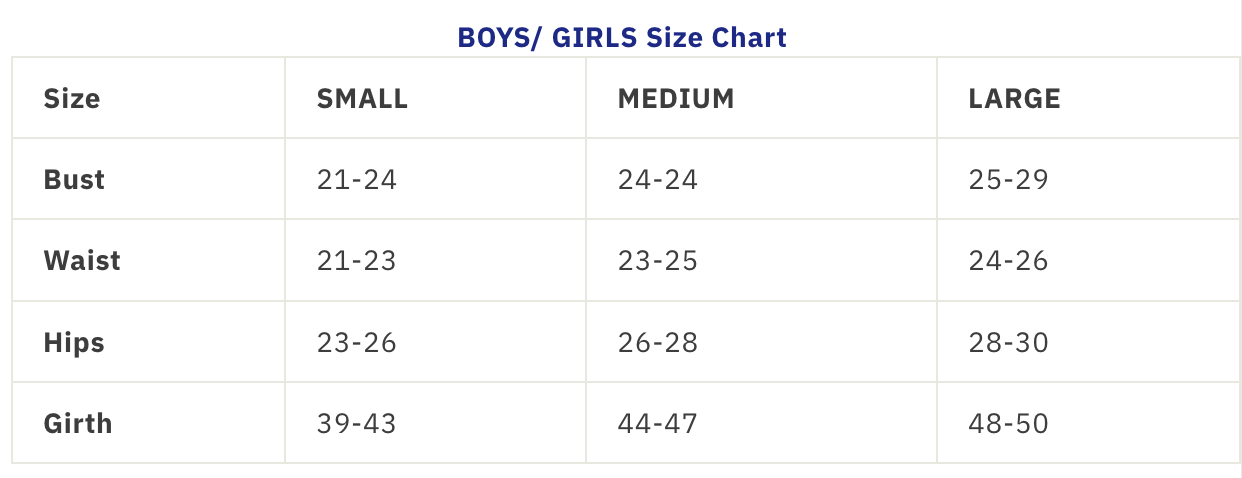1242x478 pixels.
Task: Select the Girth row label
Action: pyautogui.click(x=78, y=423)
